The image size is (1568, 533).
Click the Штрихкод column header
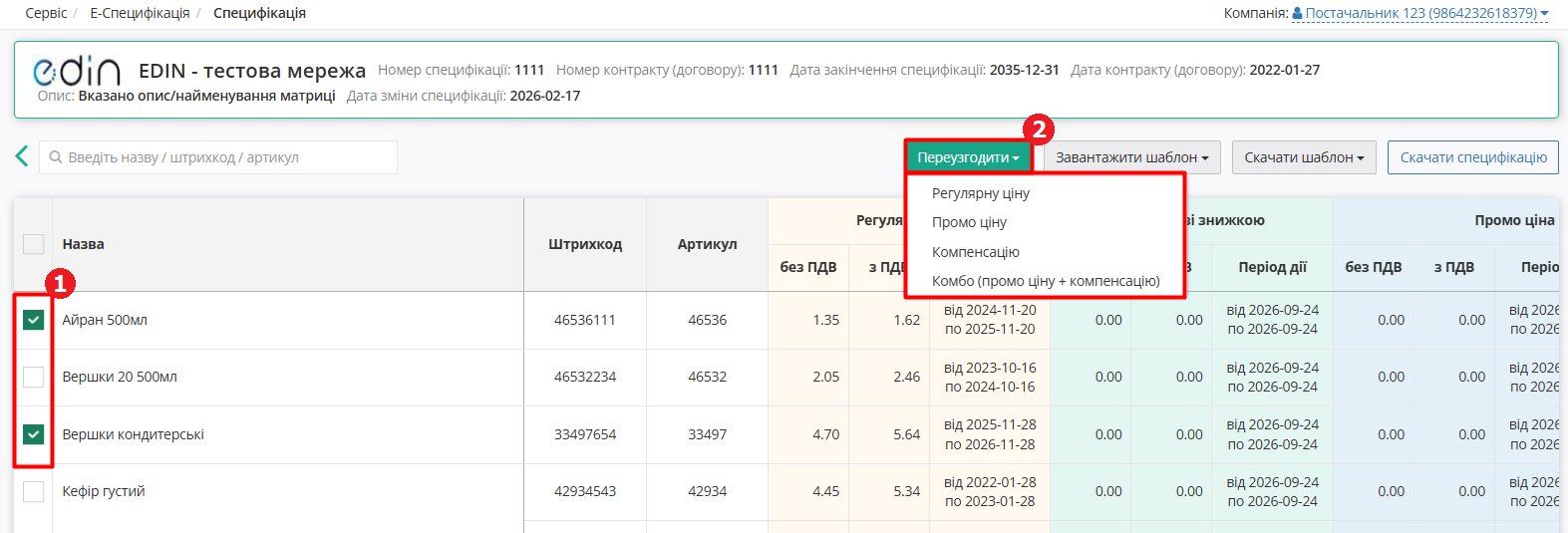[x=585, y=244]
